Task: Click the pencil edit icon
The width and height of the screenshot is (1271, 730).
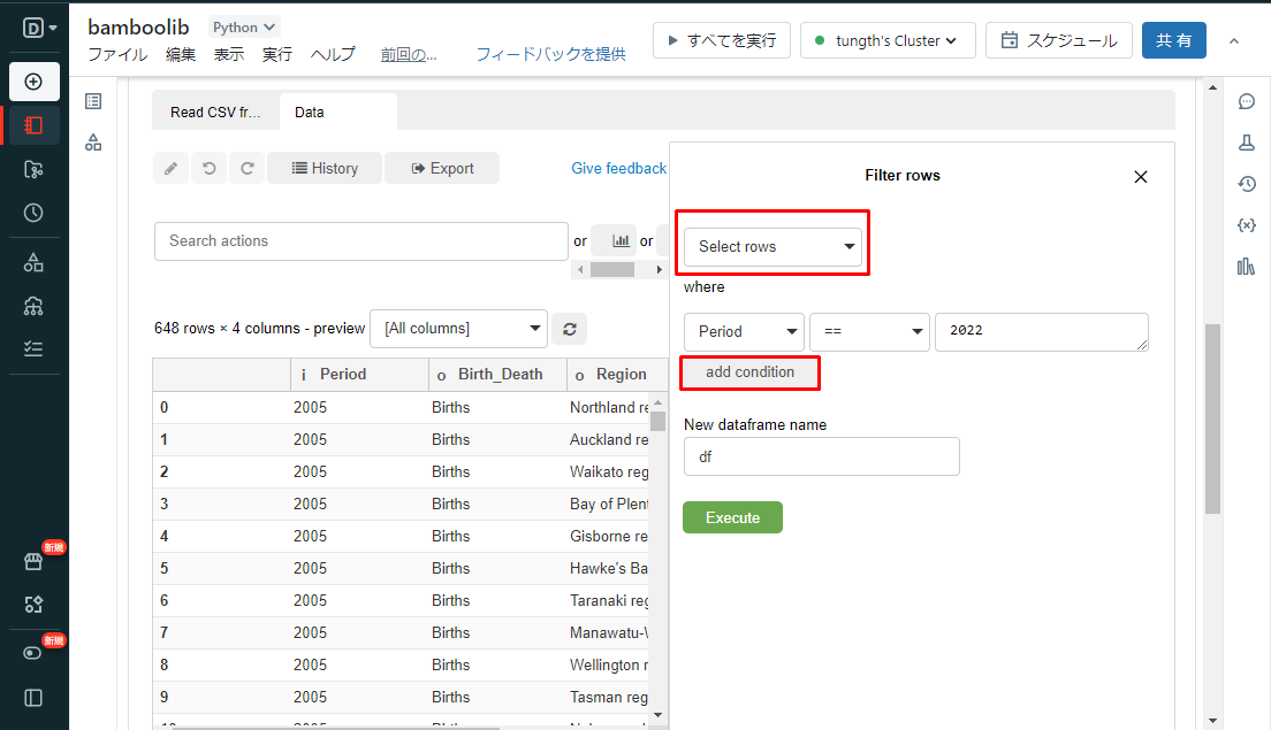Action: [171, 168]
